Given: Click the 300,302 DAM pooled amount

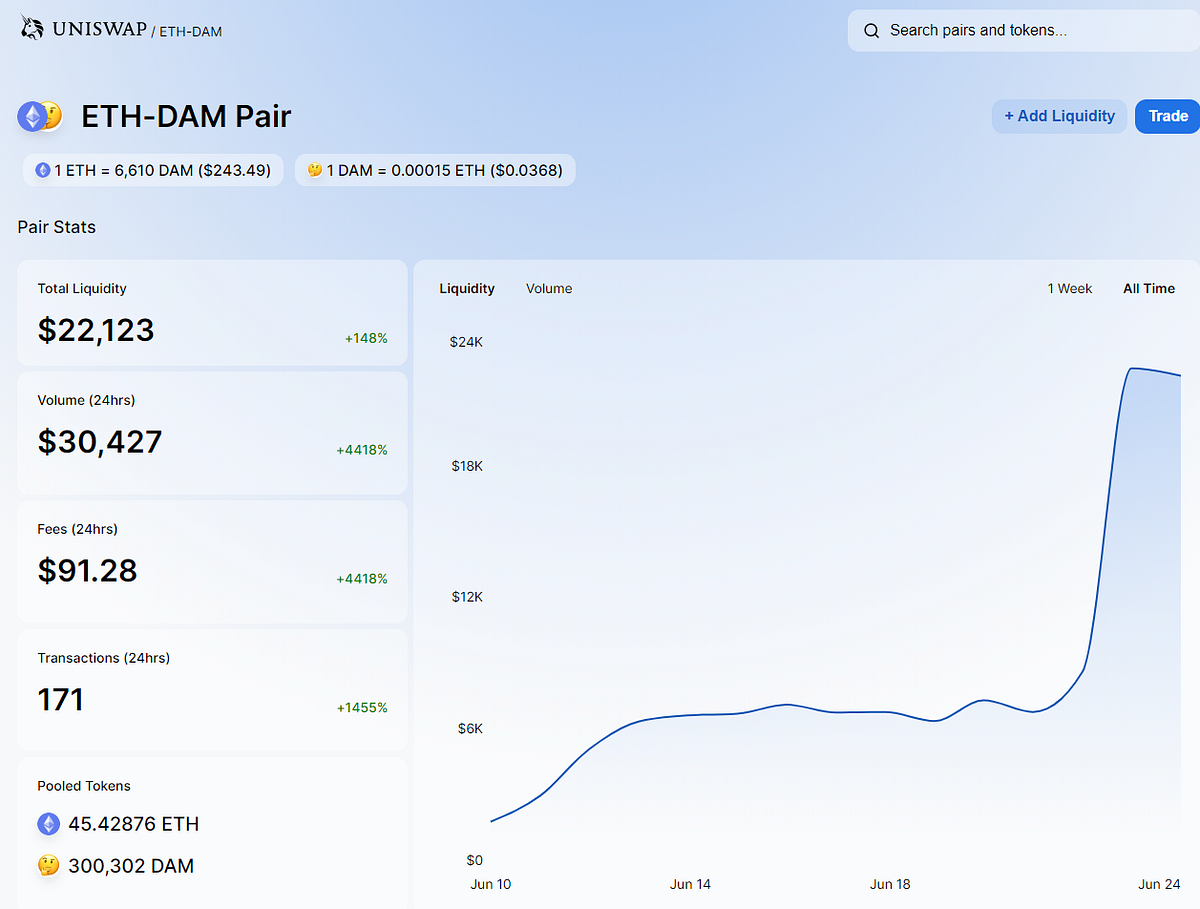Looking at the screenshot, I should pyautogui.click(x=131, y=866).
